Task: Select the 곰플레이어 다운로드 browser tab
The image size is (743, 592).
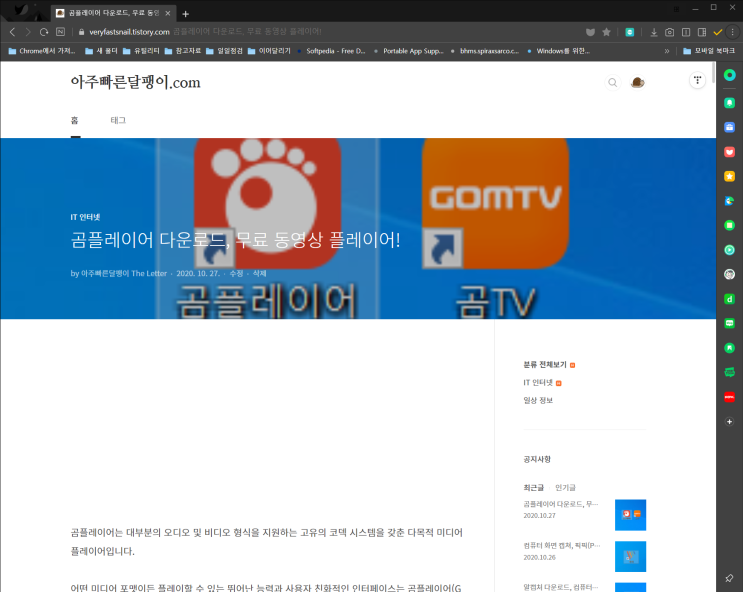Action: tap(113, 13)
